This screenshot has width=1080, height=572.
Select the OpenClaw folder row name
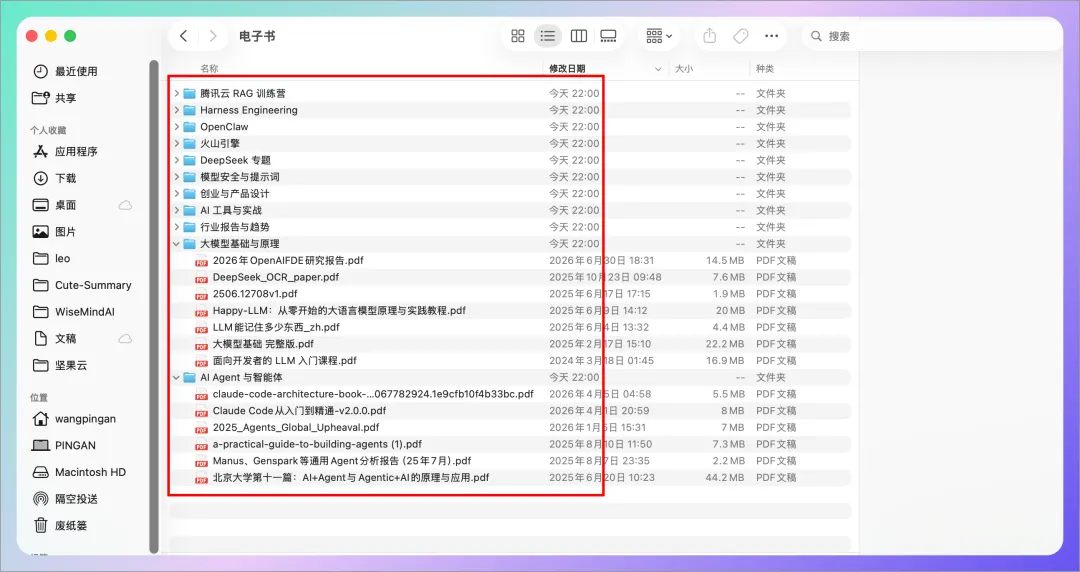click(225, 127)
